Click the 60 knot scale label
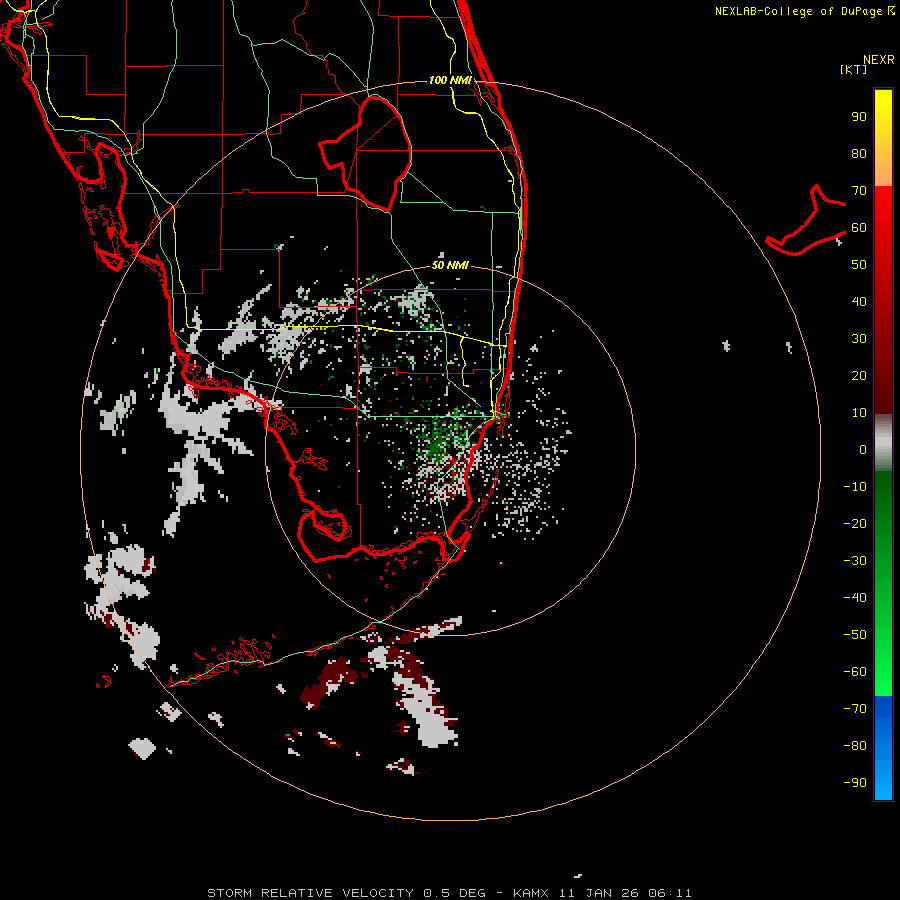This screenshot has height=900, width=900. point(859,228)
